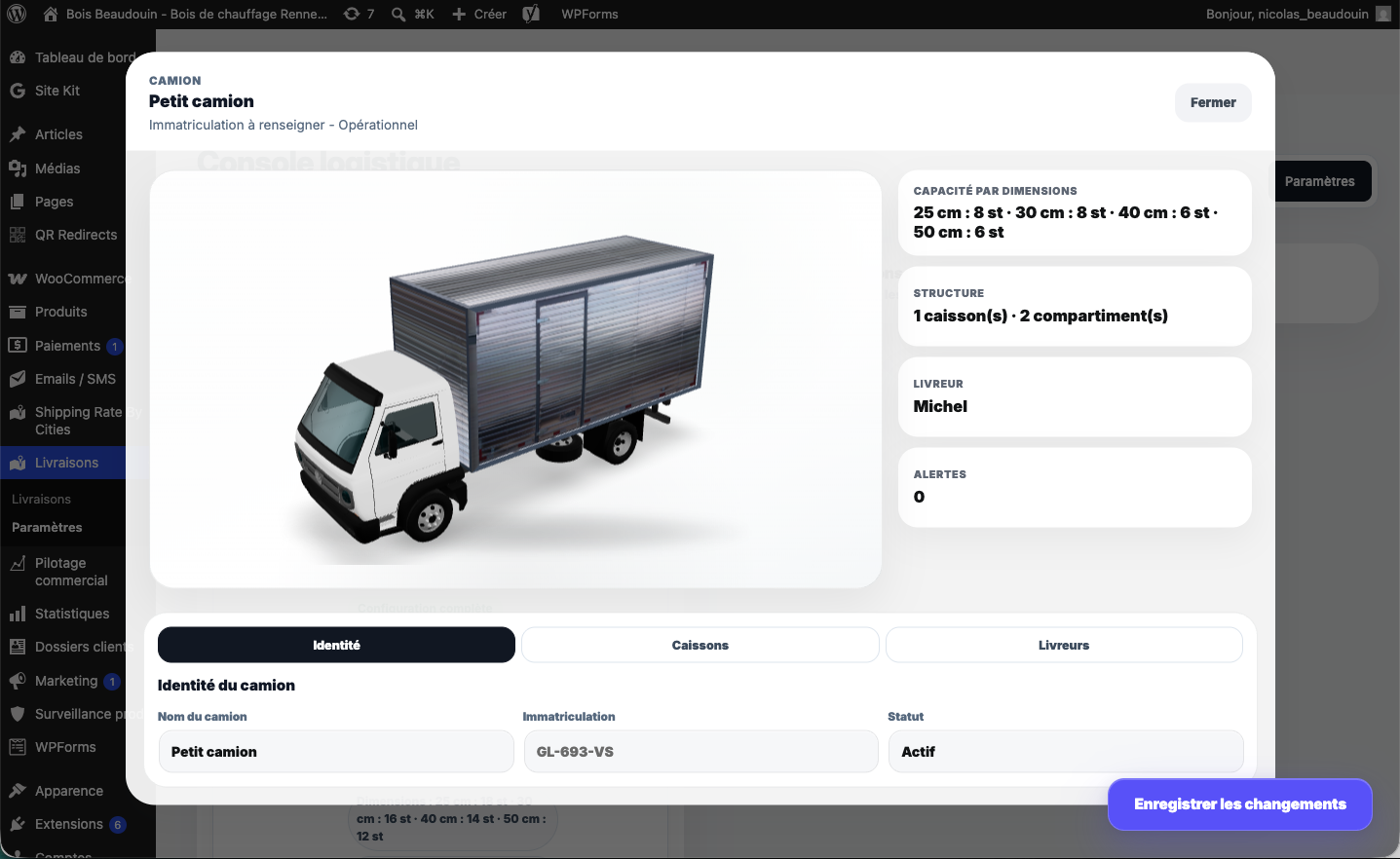Click the Tableau de bord dashboard icon

(18, 57)
